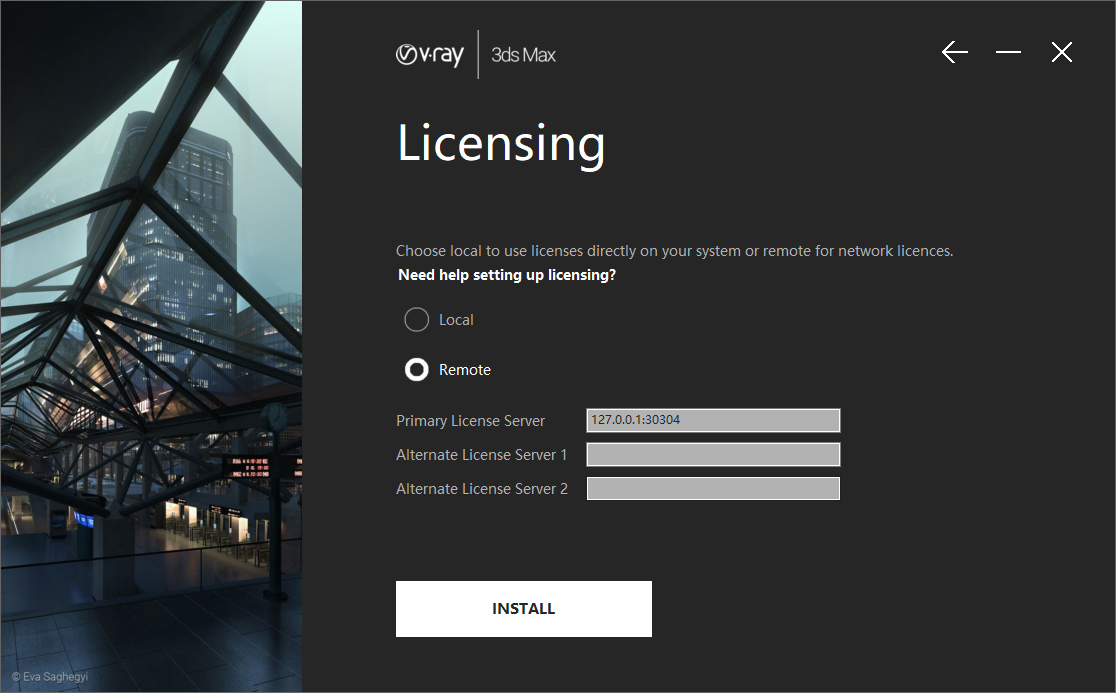Click the INSTALL button
The width and height of the screenshot is (1116, 693).
[x=524, y=609]
